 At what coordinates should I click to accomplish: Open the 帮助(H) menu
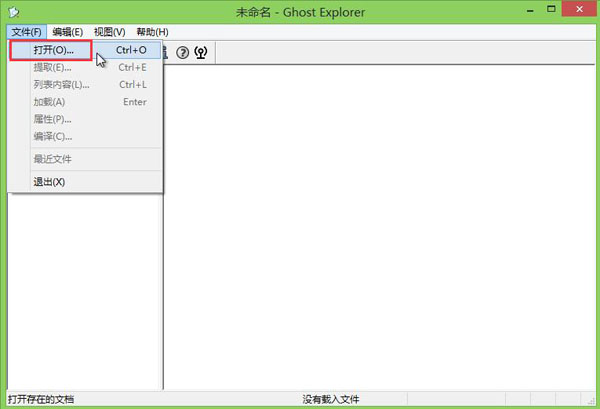tap(152, 32)
